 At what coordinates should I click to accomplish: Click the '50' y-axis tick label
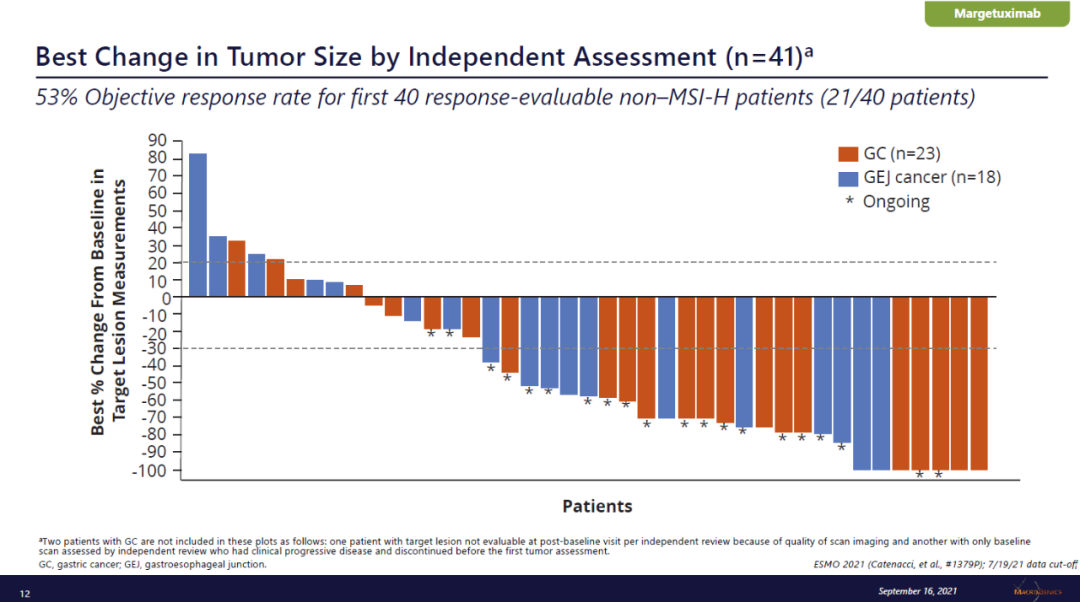157,211
